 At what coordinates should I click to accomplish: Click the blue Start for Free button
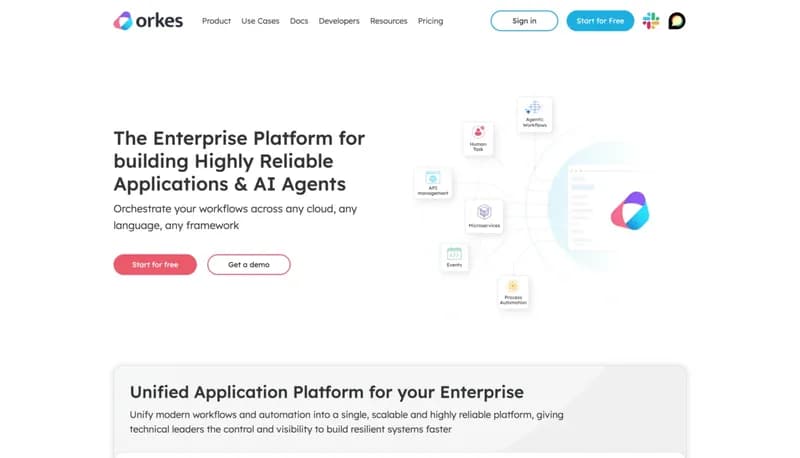pos(600,21)
